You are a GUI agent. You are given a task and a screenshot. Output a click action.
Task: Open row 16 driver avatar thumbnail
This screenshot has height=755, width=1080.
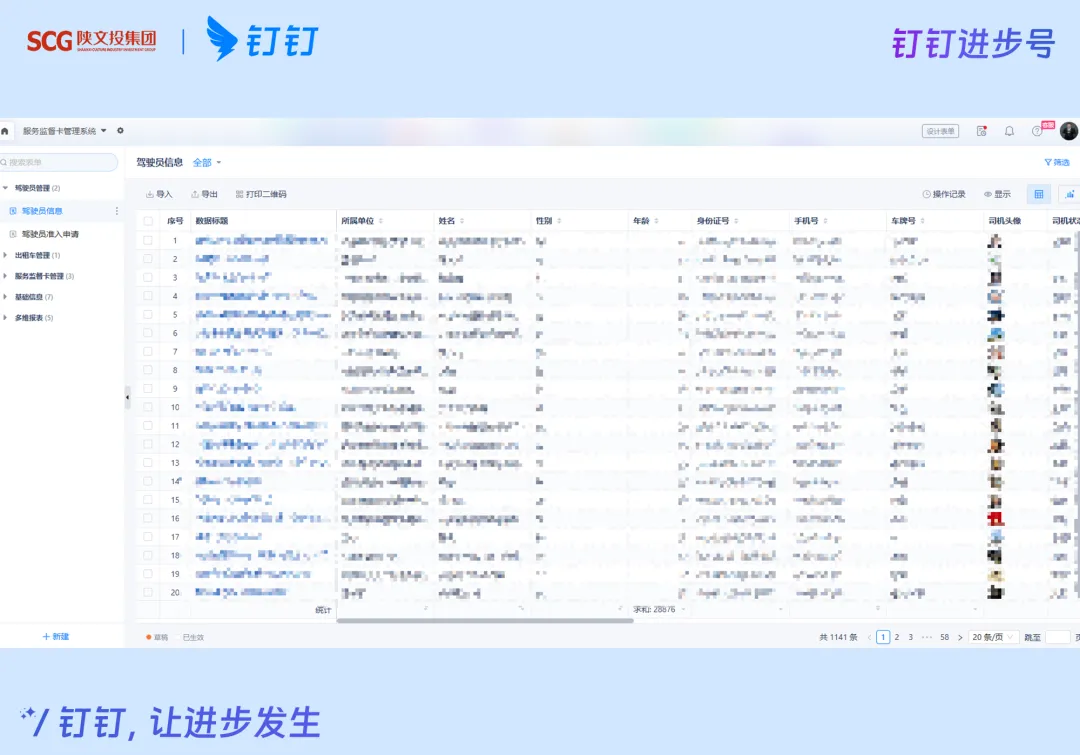(x=995, y=519)
